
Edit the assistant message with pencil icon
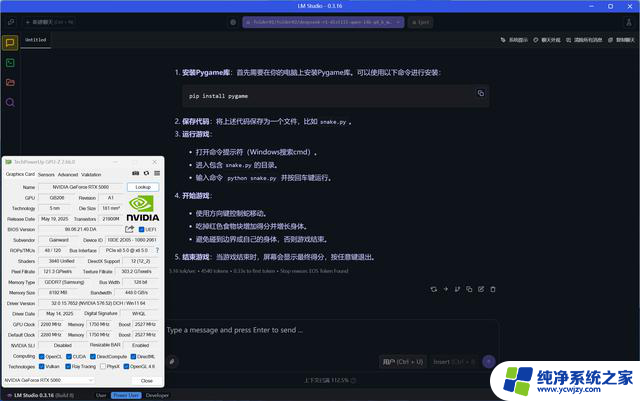481,289
